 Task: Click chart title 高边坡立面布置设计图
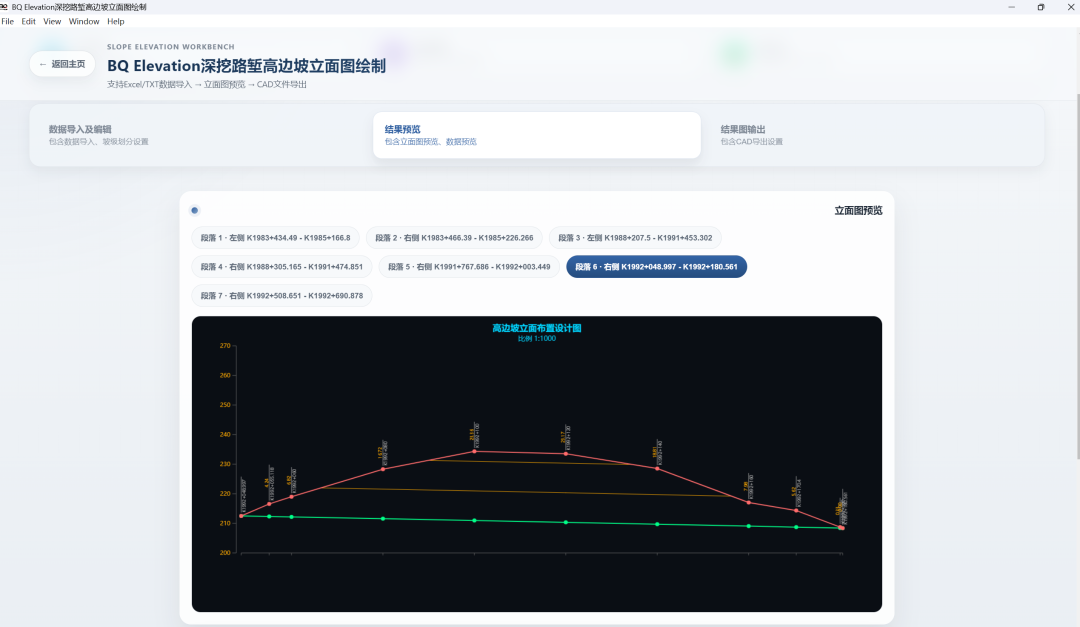click(537, 328)
